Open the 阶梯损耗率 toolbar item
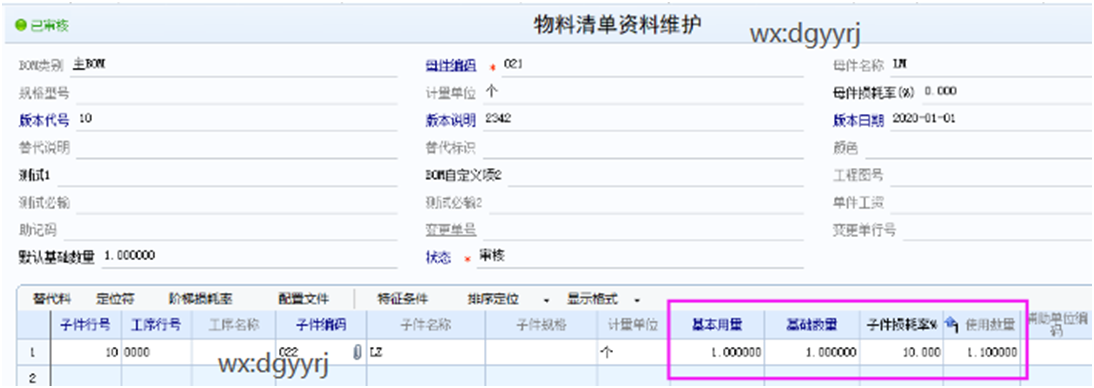The height and width of the screenshot is (388, 1094). (201, 299)
